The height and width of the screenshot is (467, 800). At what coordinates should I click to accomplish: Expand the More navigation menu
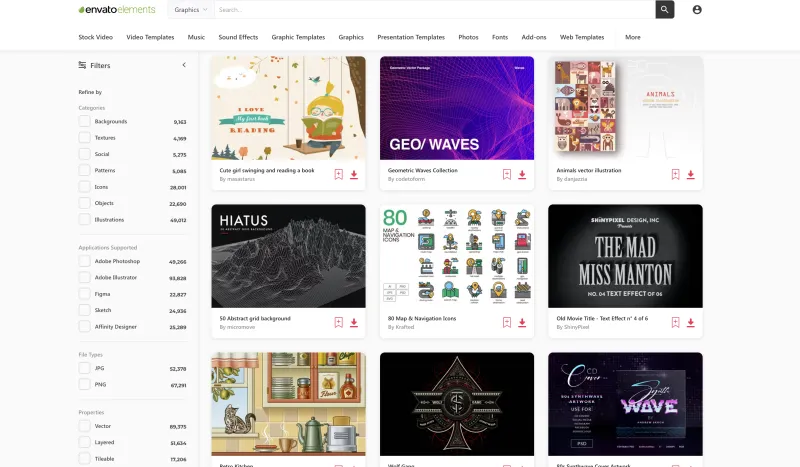tap(633, 37)
